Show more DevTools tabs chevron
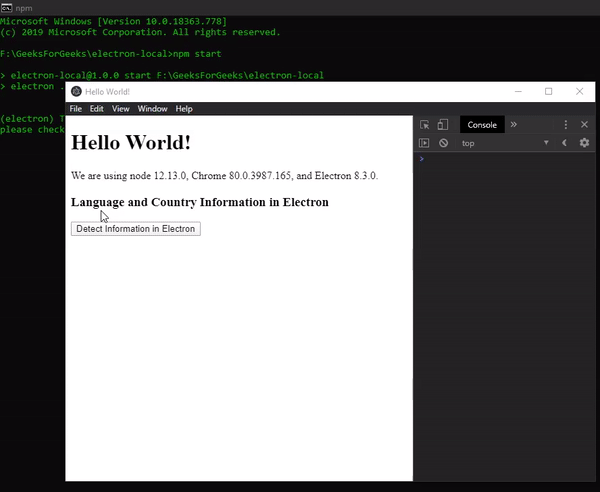600x492 pixels. click(514, 124)
